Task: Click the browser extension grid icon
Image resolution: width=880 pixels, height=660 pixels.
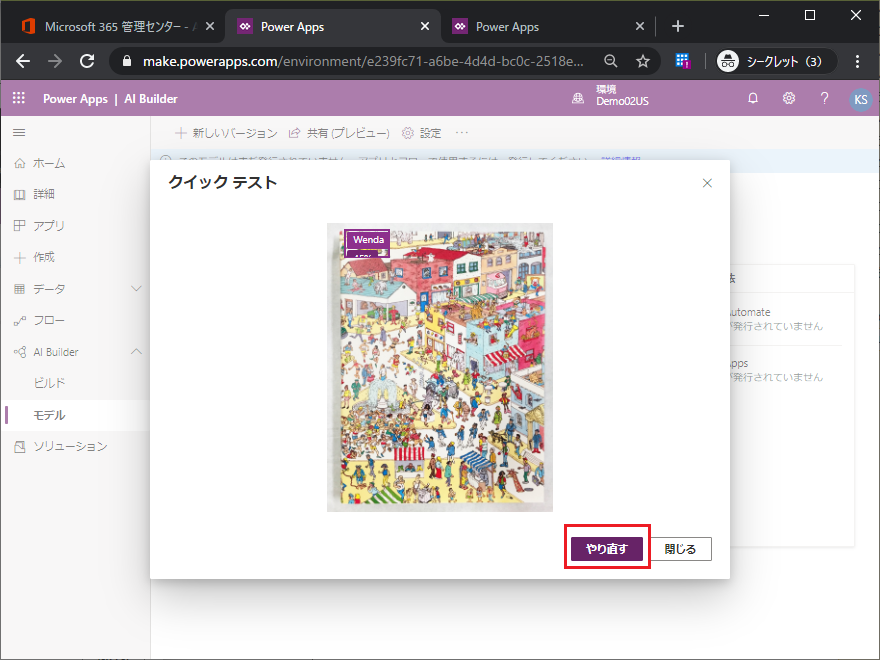Action: [x=682, y=61]
